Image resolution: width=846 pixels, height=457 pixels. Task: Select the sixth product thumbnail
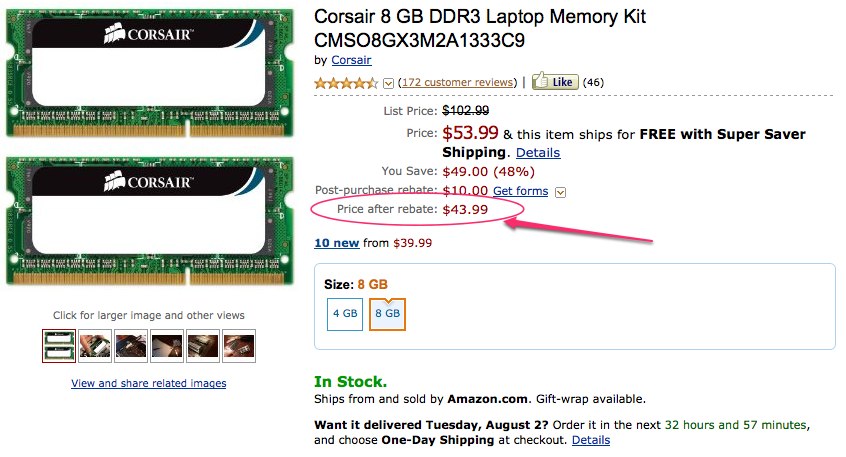tap(239, 346)
